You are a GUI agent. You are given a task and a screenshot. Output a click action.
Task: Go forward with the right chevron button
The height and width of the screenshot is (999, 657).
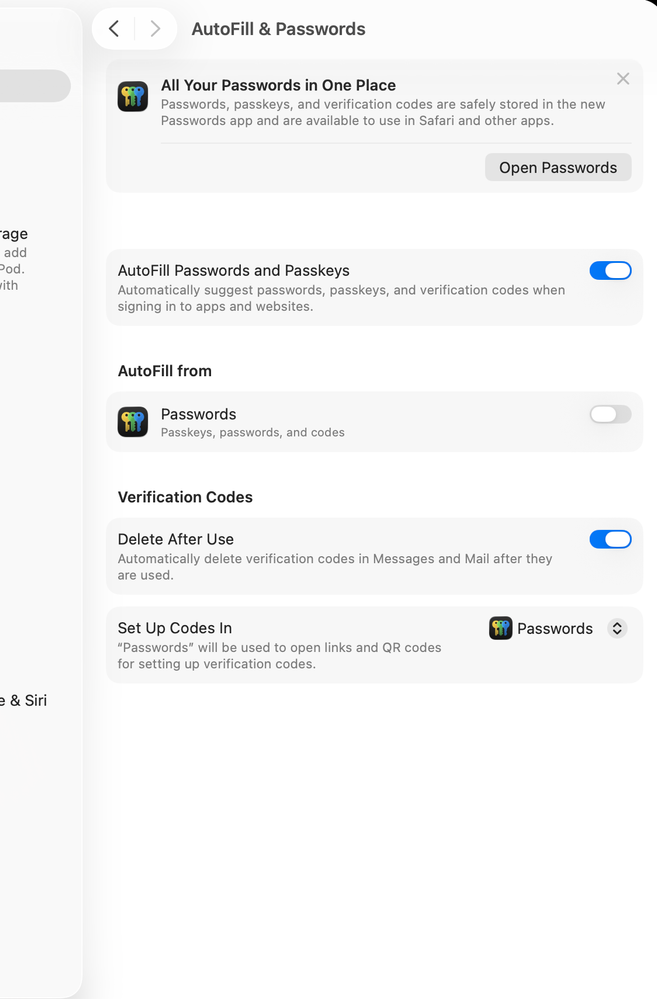pyautogui.click(x=155, y=29)
